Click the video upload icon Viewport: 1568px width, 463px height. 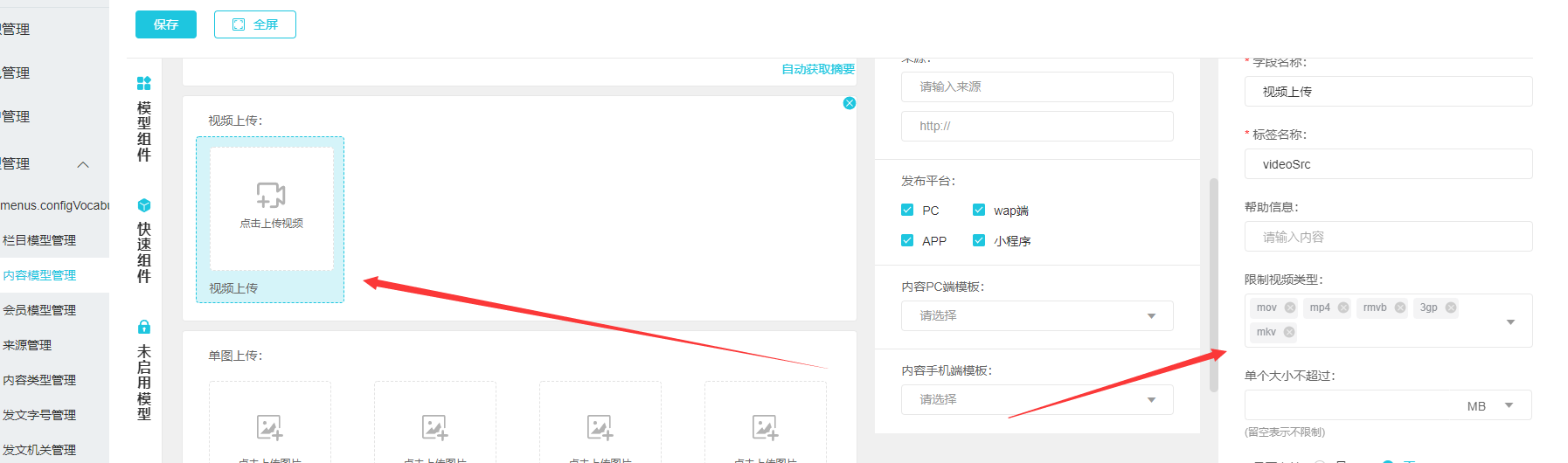point(271,195)
